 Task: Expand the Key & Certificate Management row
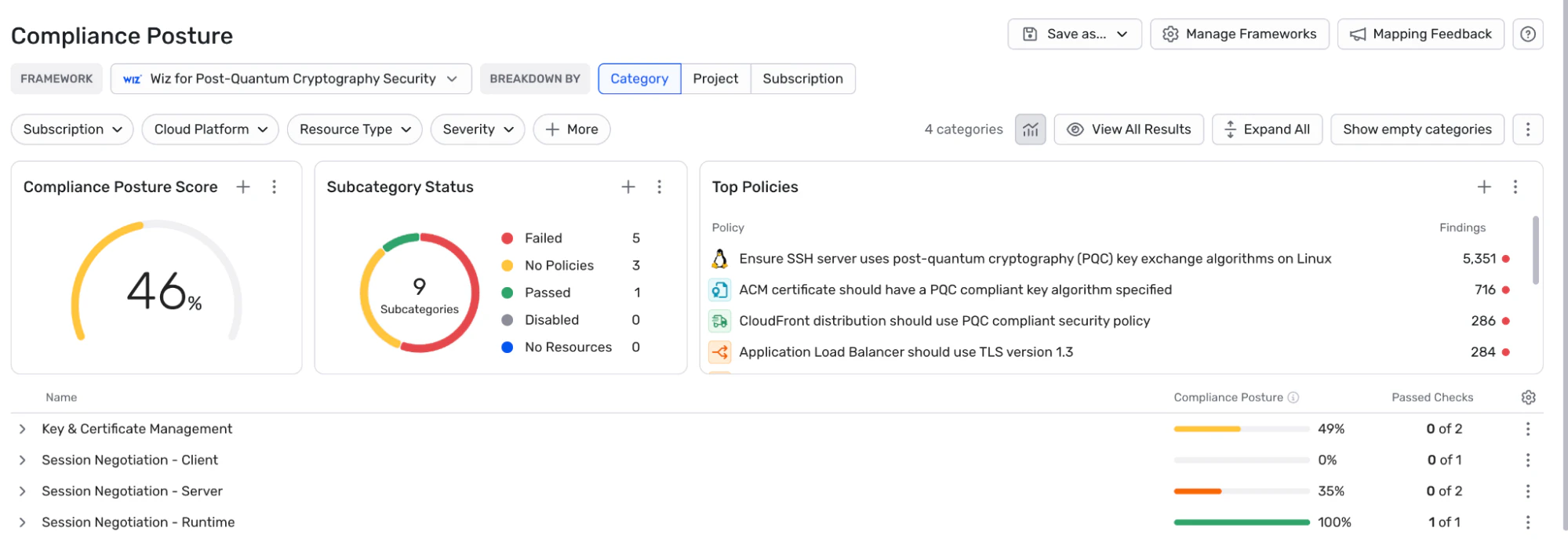(23, 429)
